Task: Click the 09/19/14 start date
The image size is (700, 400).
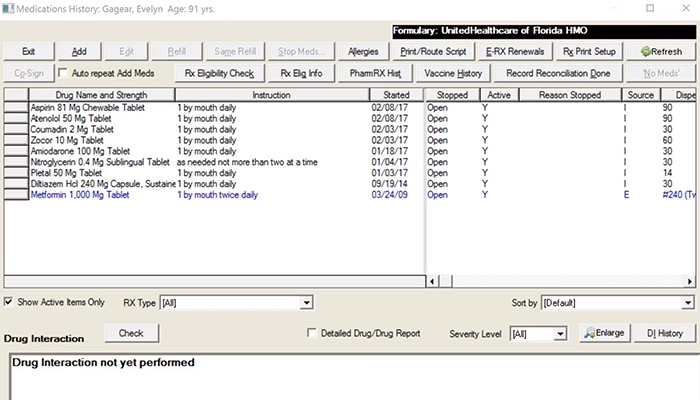Action: click(389, 184)
